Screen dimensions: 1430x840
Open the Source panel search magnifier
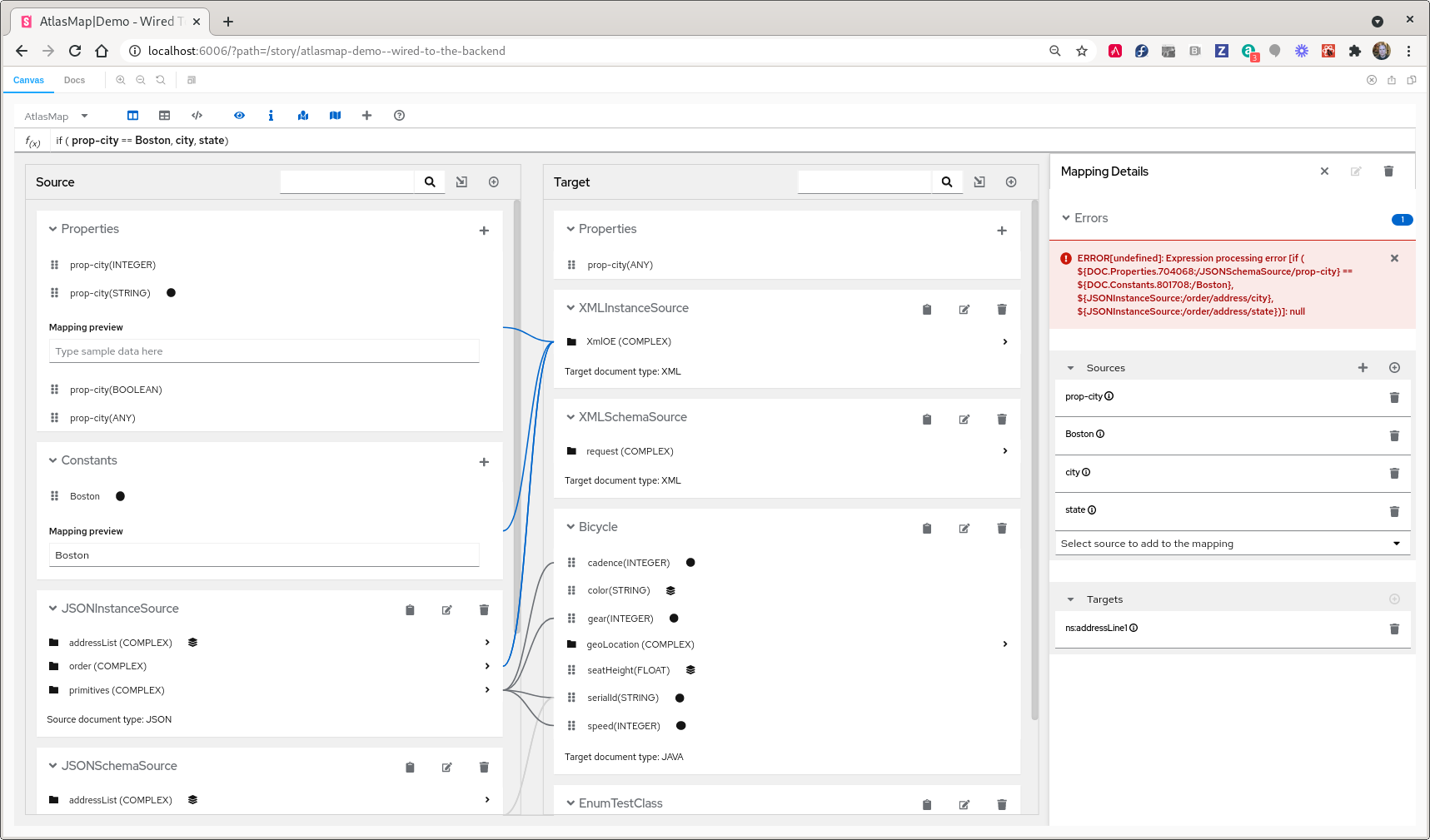pos(430,181)
